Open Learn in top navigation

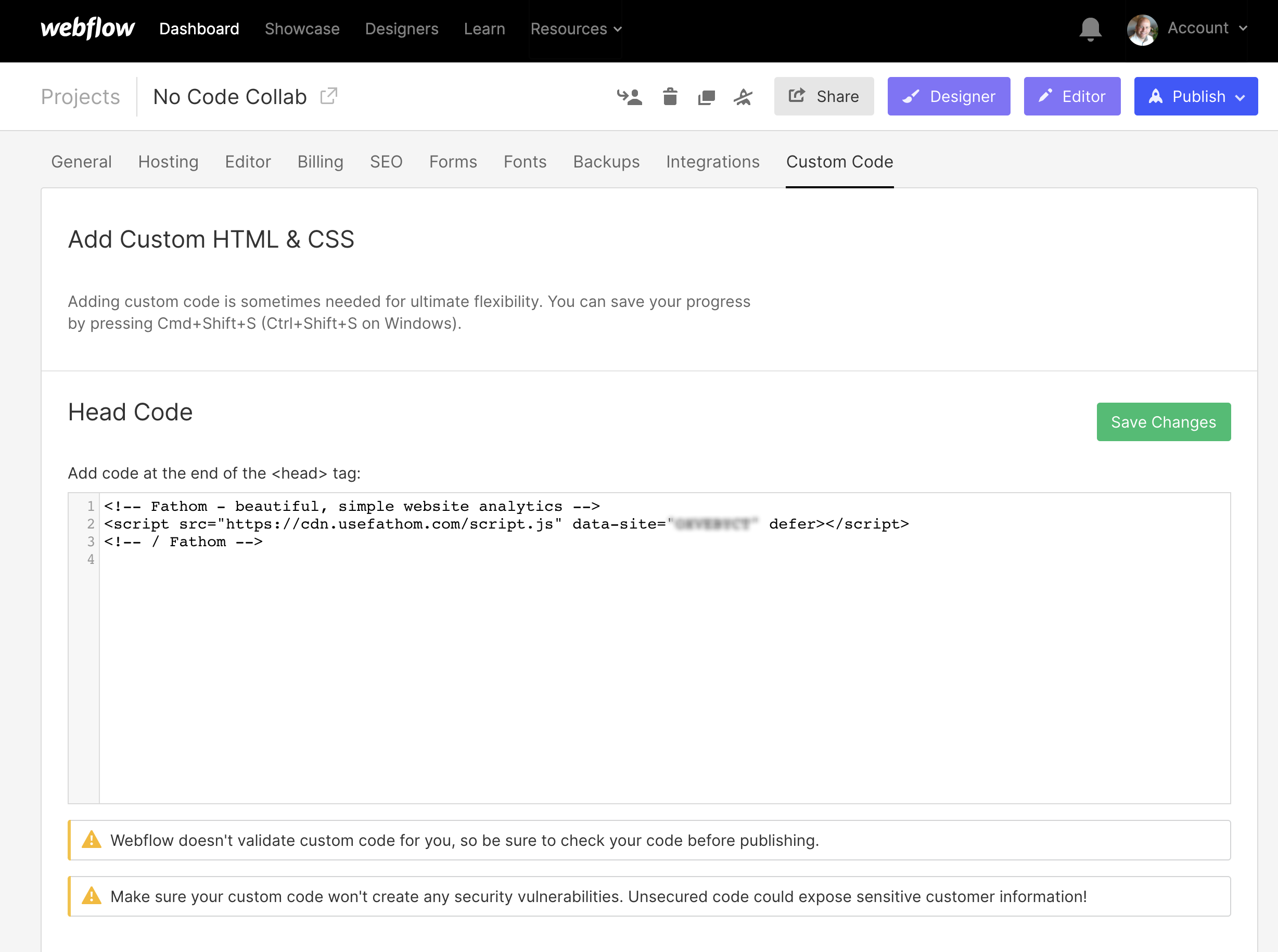click(484, 29)
